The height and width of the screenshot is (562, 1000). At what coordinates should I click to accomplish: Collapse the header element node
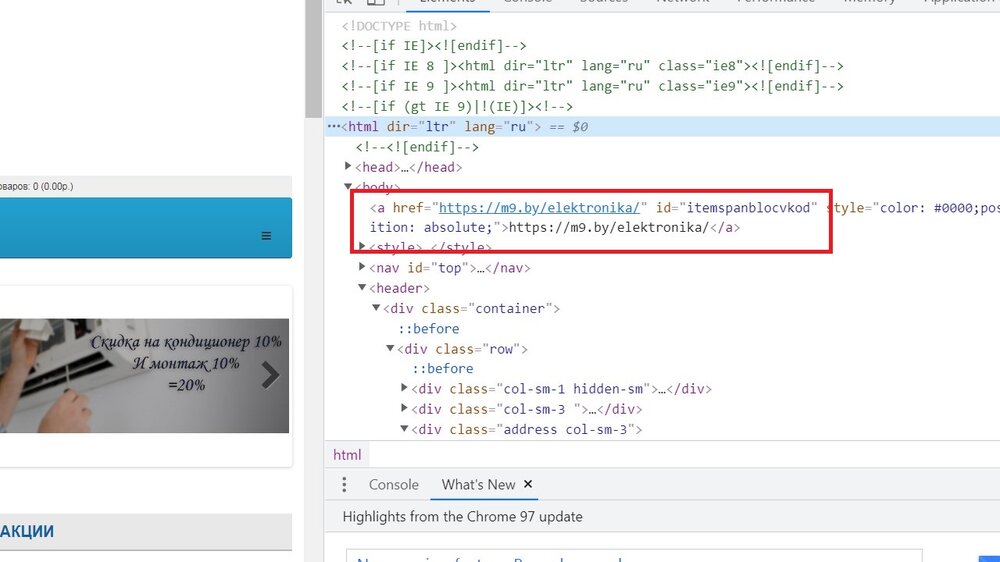362,288
